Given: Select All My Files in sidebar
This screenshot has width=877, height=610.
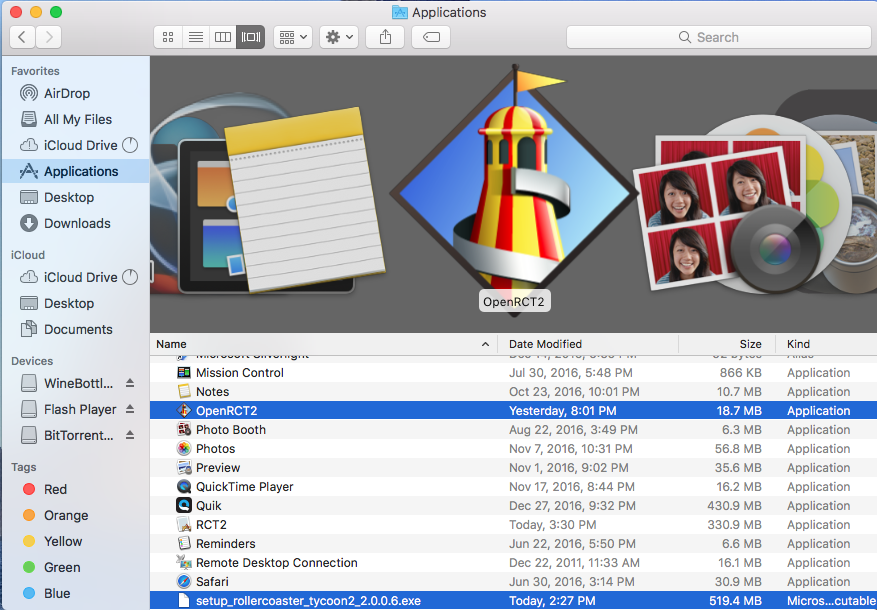Looking at the screenshot, I should point(76,119).
